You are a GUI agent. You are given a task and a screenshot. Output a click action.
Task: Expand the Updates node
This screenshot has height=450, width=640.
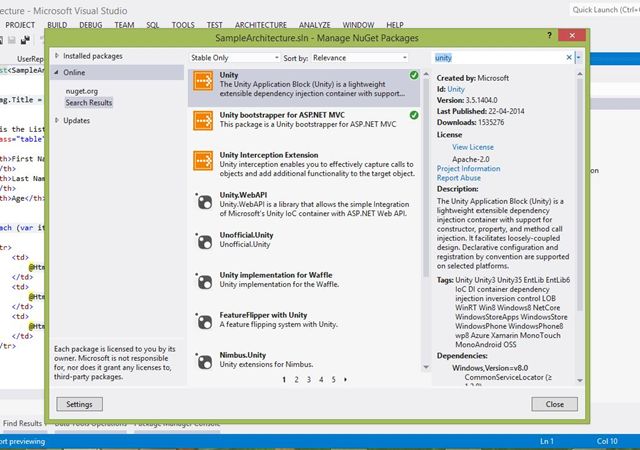pyautogui.click(x=57, y=120)
